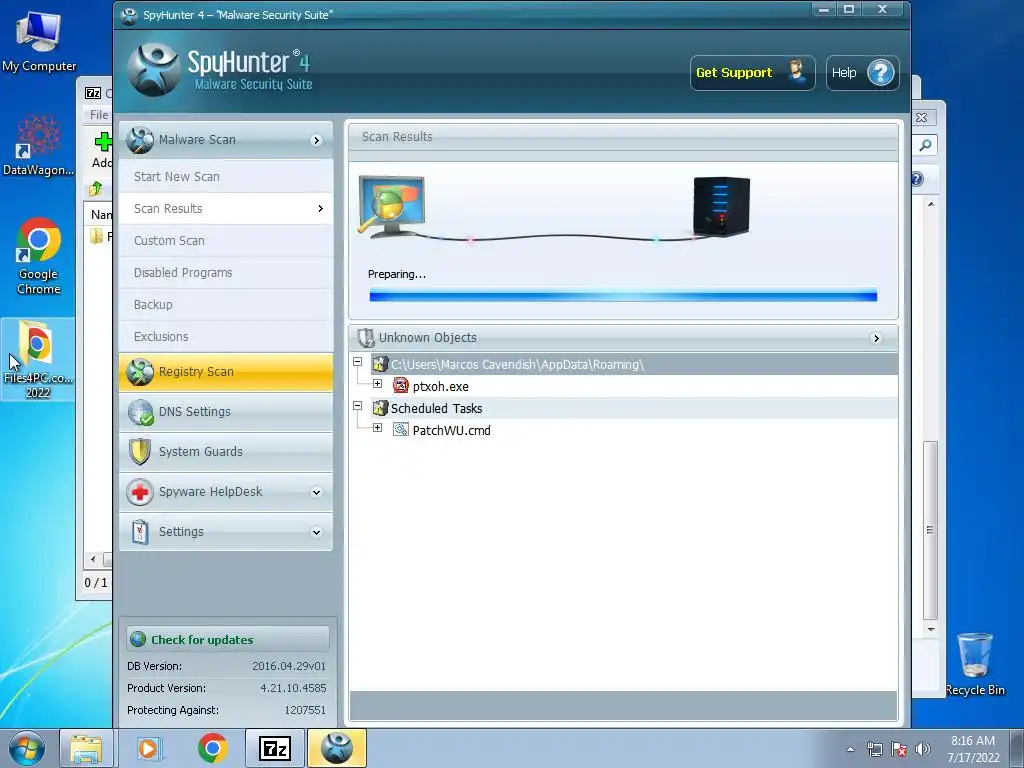This screenshot has width=1024, height=768.
Task: Select Files4PC.com 2022 desktop folder
Action: (x=37, y=359)
